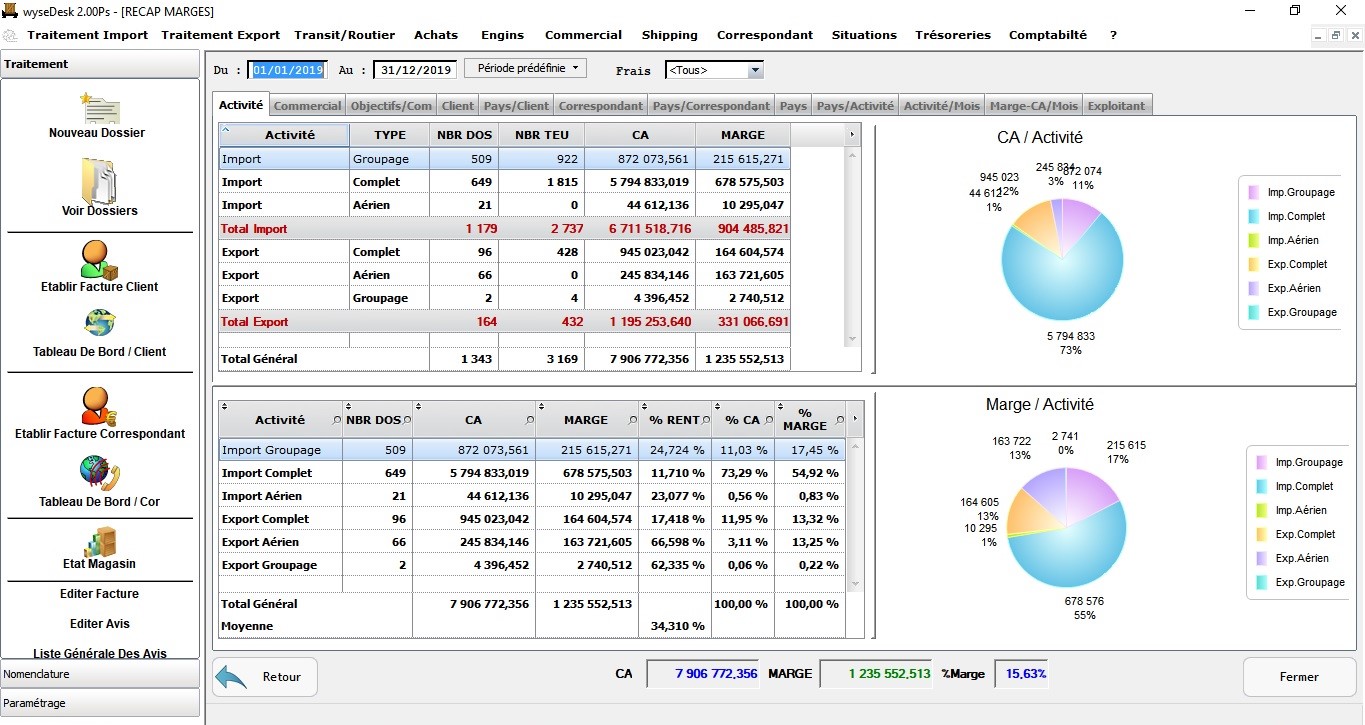1365x725 pixels.
Task: Click the Du start date field
Action: [288, 70]
